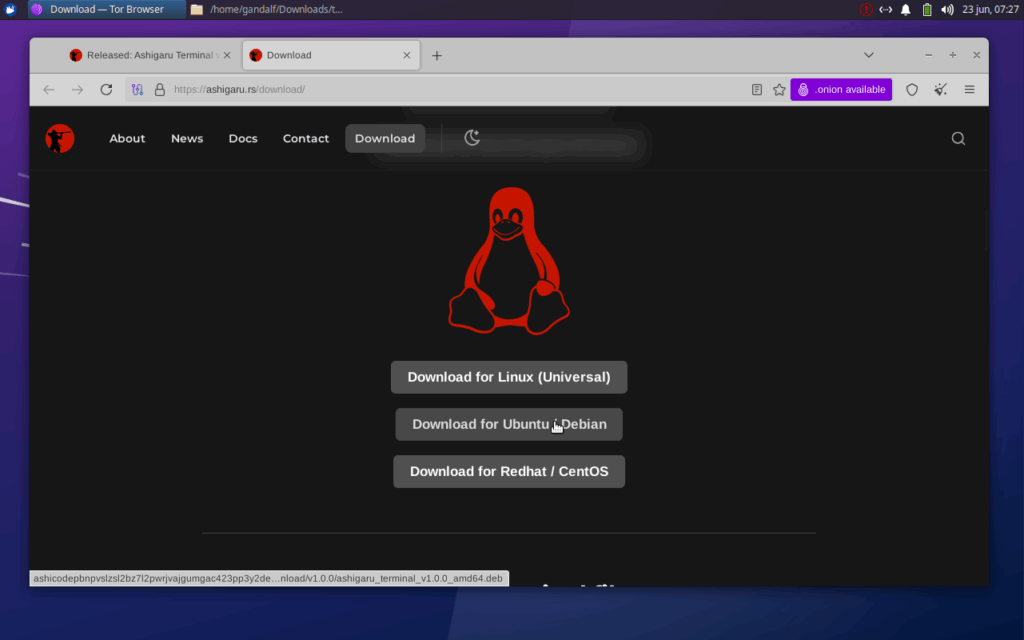Open the red alert tray icon
This screenshot has width=1024, height=640.
[x=866, y=9]
